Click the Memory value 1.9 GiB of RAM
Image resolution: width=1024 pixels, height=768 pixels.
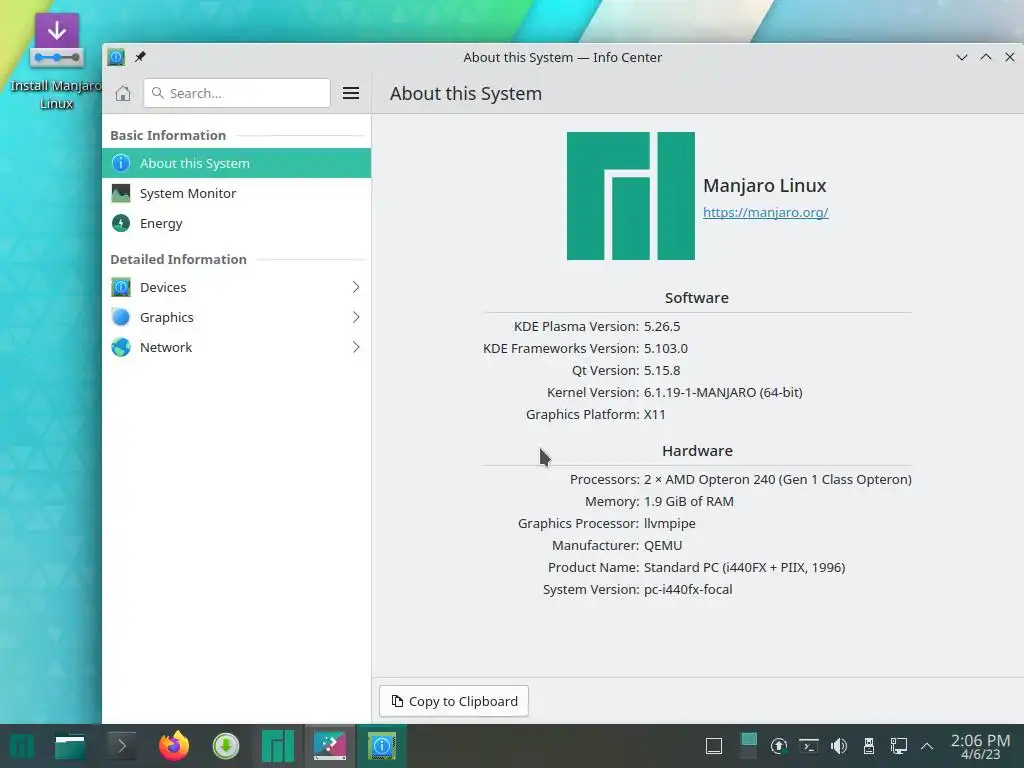[x=688, y=502]
